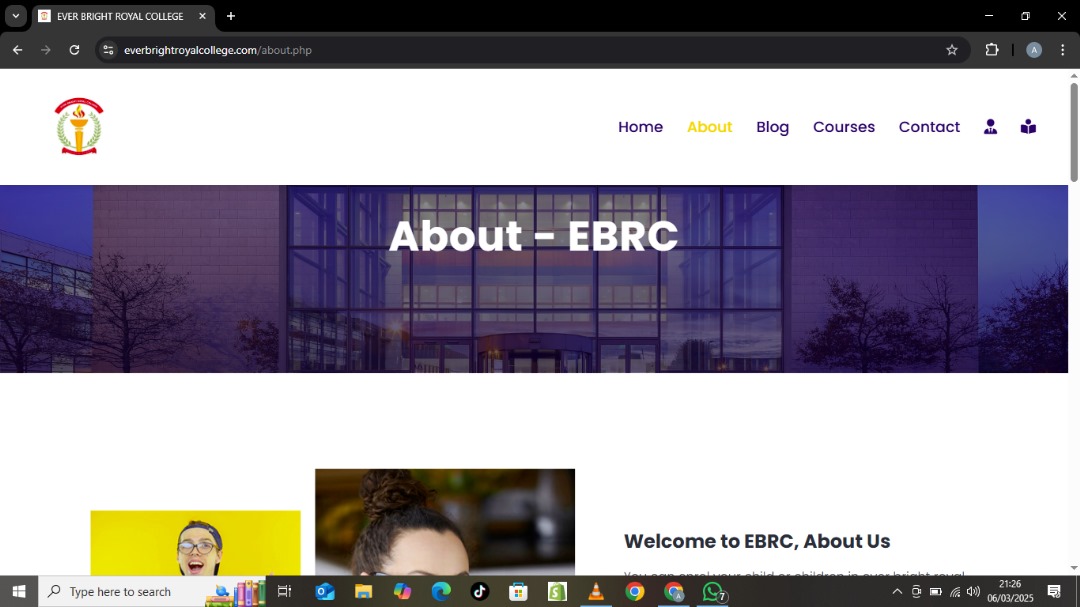Screen dimensions: 1080x607
Task: Close the EVER BRIGHT ROYAL COLLEGE tab
Action: [202, 16]
